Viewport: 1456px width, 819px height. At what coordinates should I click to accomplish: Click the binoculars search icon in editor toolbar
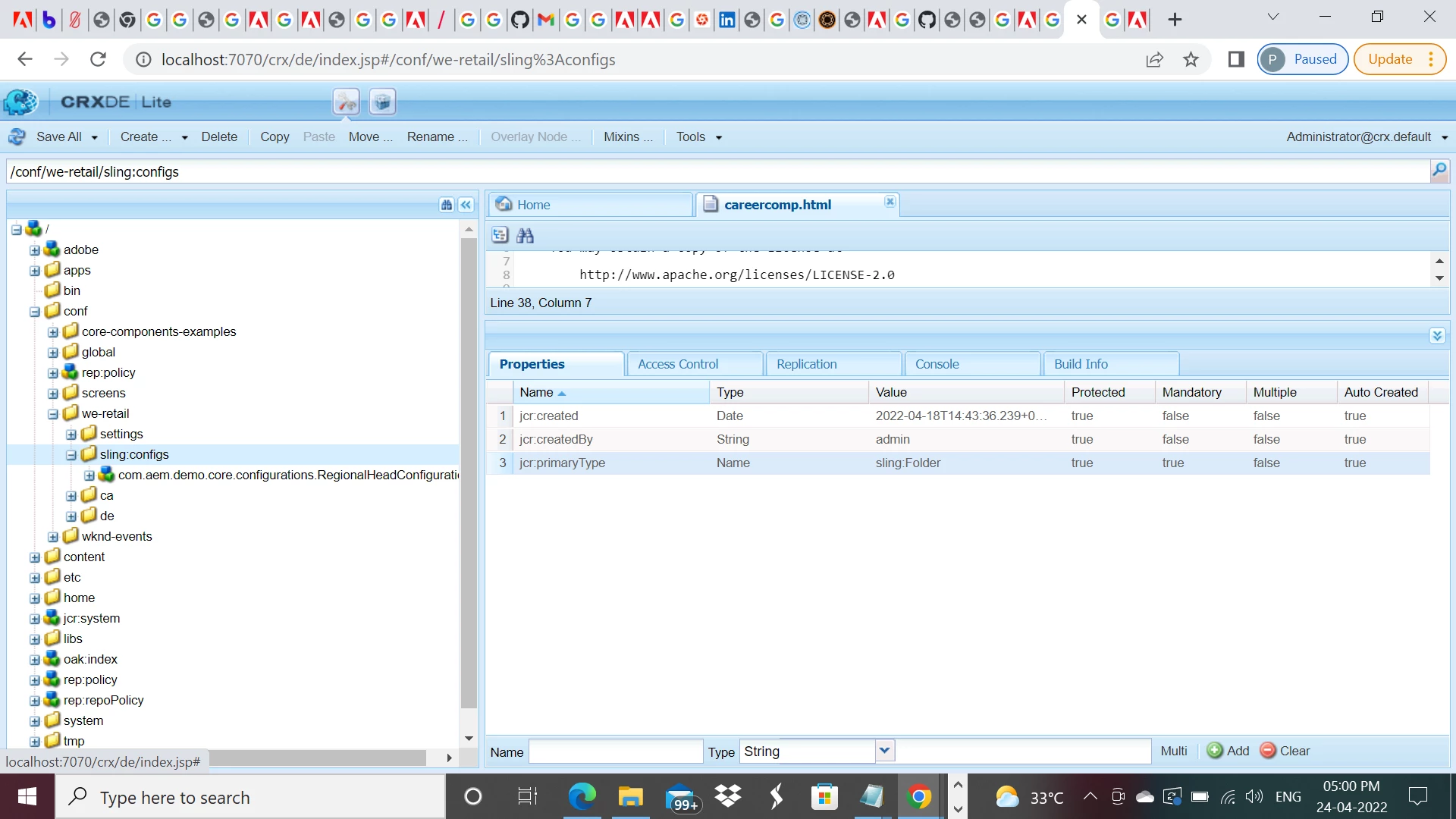525,236
